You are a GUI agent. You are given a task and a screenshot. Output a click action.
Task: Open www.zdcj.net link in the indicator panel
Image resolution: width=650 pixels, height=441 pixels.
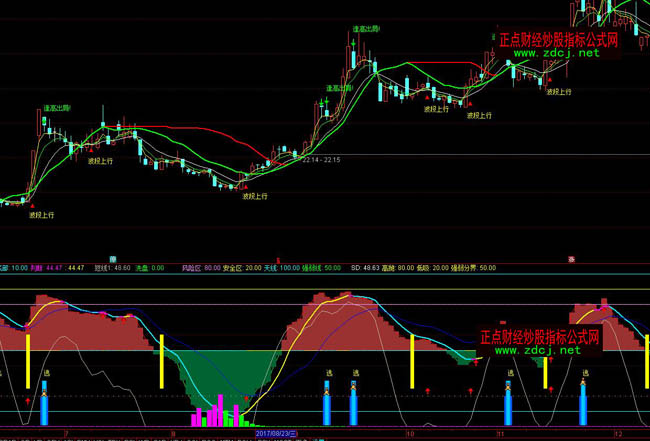[538, 351]
